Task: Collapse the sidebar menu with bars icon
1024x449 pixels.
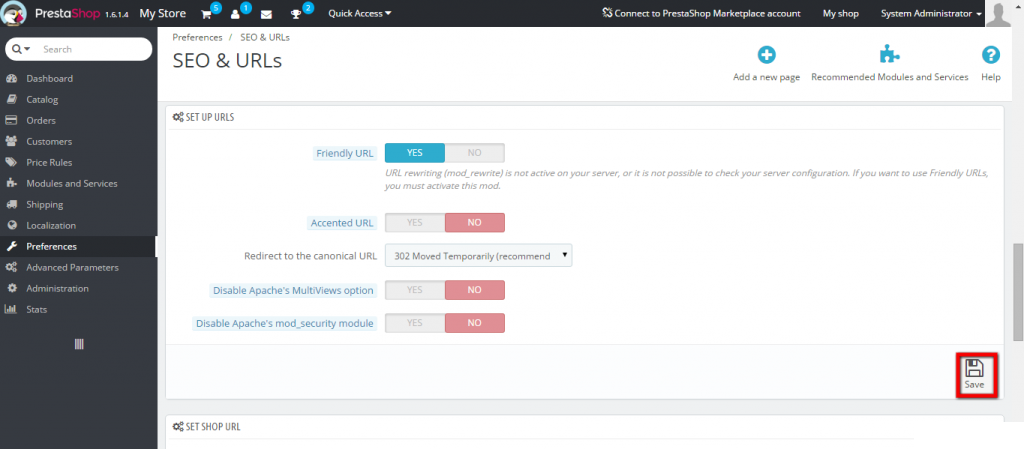Action: point(79,345)
